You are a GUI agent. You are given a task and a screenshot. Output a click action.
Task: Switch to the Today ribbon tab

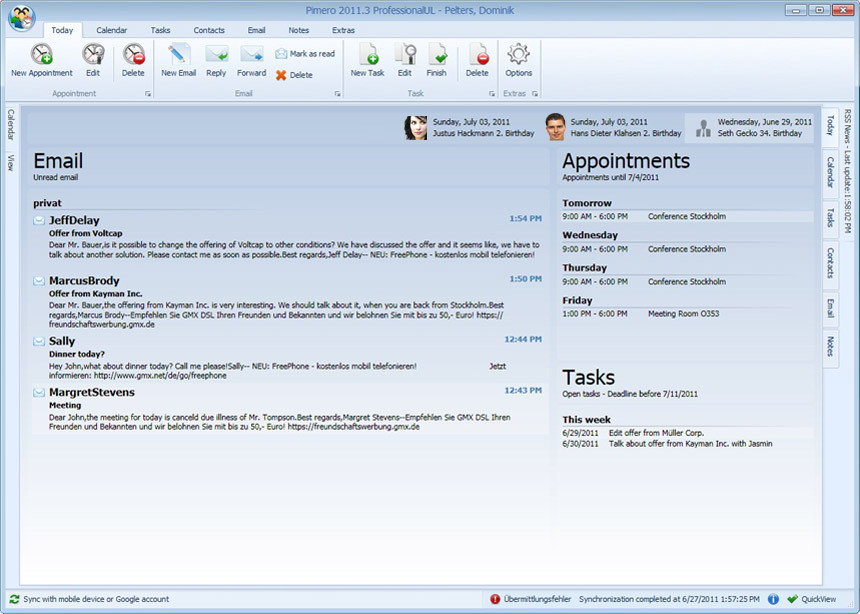tap(62, 30)
